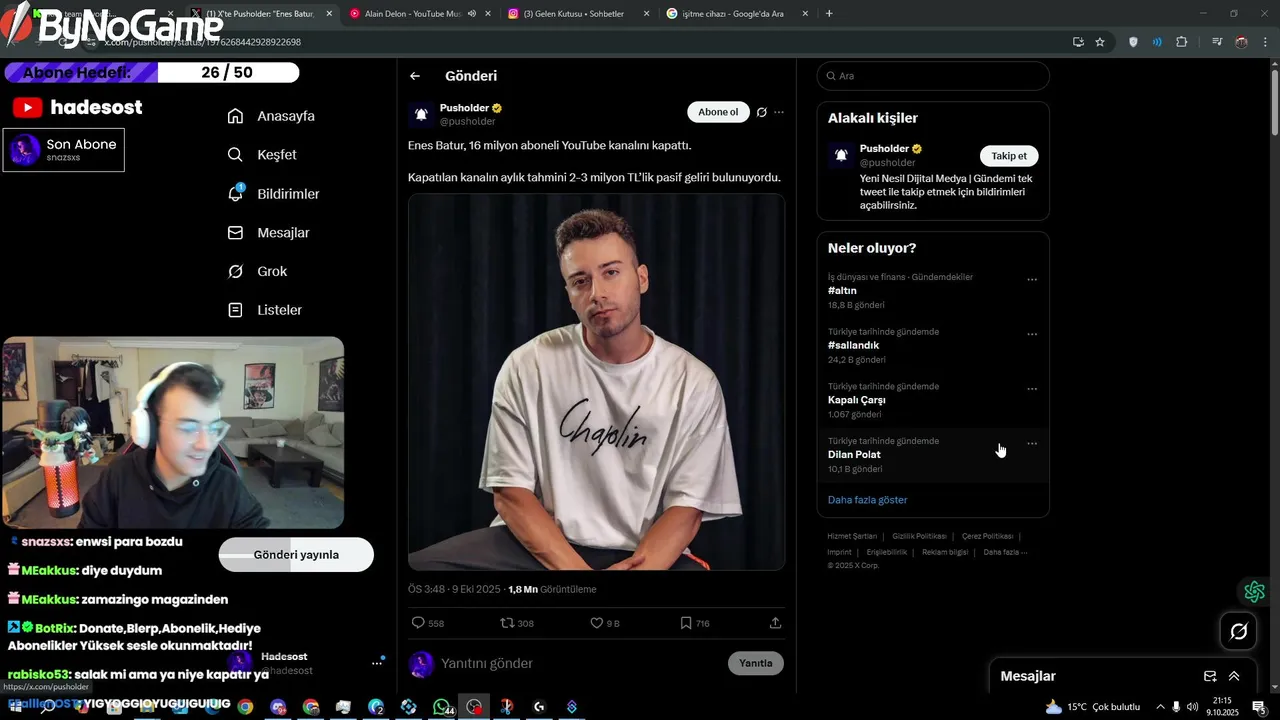Close the işitme cihazı Google tab
Screen dimensions: 1280x720
point(805,14)
